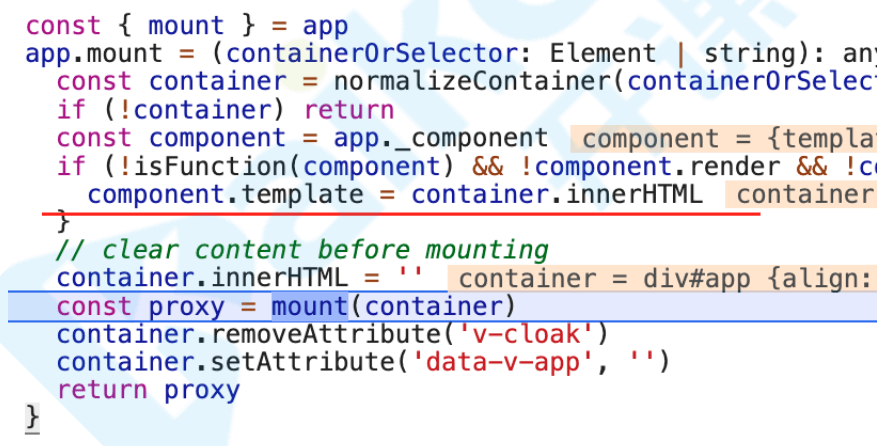The image size is (885, 446).
Task: Click the clear content before mounting comment
Action: pyautogui.click(x=303, y=250)
